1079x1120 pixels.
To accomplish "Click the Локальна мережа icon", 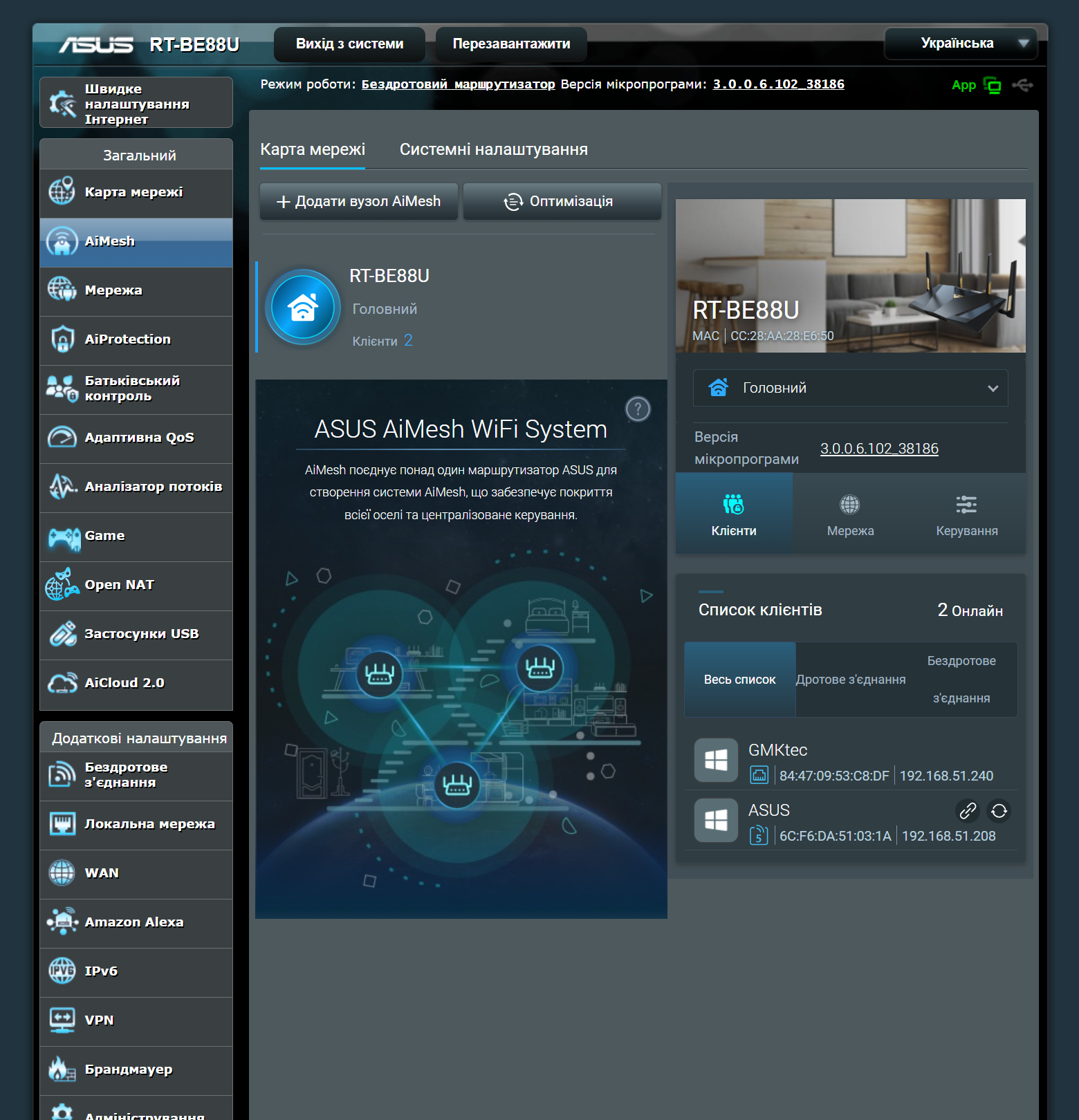I will pyautogui.click(x=62, y=824).
